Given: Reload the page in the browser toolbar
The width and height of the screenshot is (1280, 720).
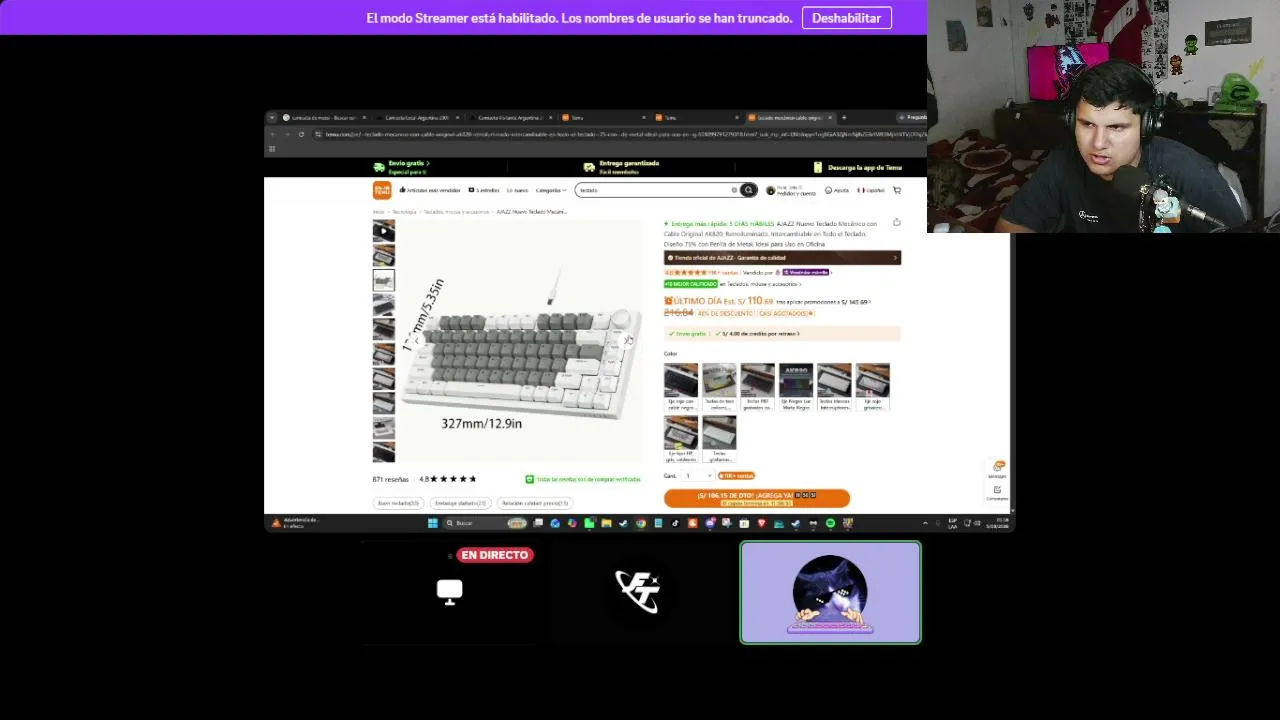Looking at the screenshot, I should 301,134.
